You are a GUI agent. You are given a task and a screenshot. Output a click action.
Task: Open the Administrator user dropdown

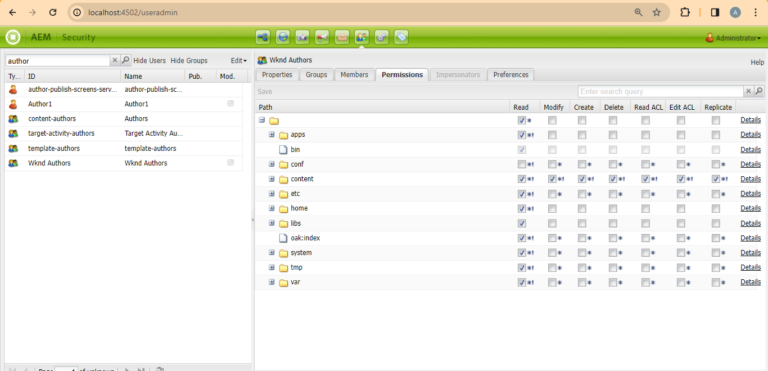[x=733, y=38]
